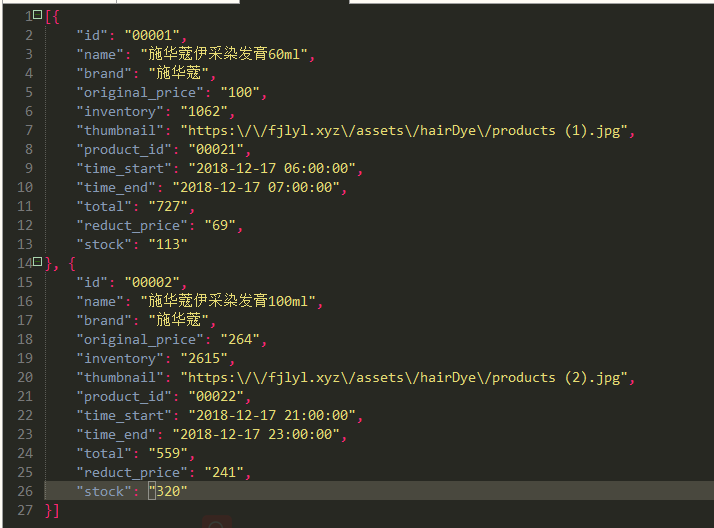Viewport: 714px width, 528px height.
Task: Click the "stock" key on line 26
Action: coord(104,492)
